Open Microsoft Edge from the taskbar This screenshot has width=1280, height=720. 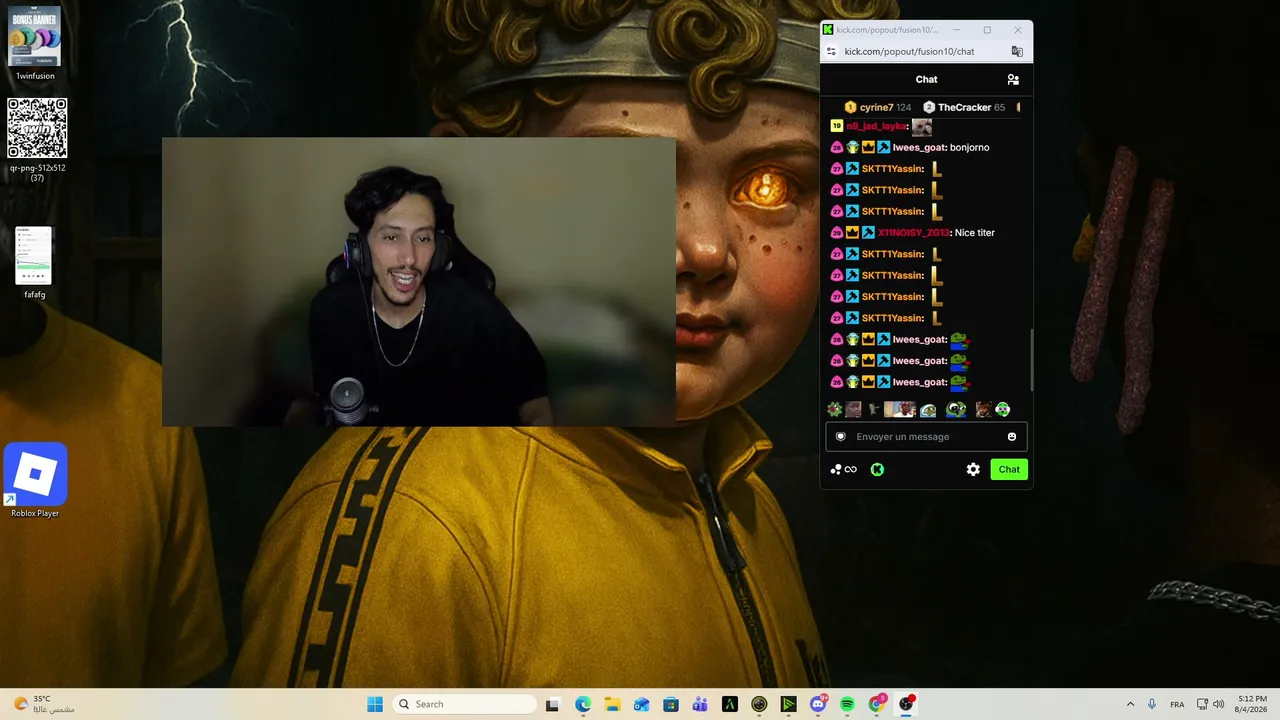[x=583, y=704]
